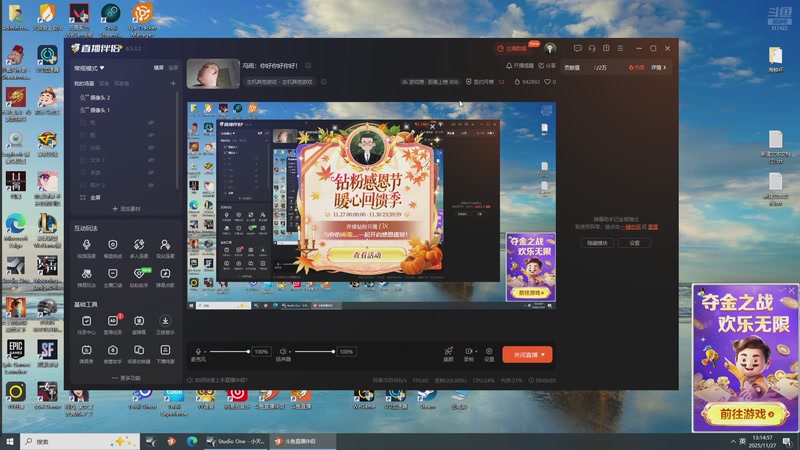The width and height of the screenshot is (800, 450).
Task: Expand the 常规模式 mode dropdown
Action: tap(89, 68)
